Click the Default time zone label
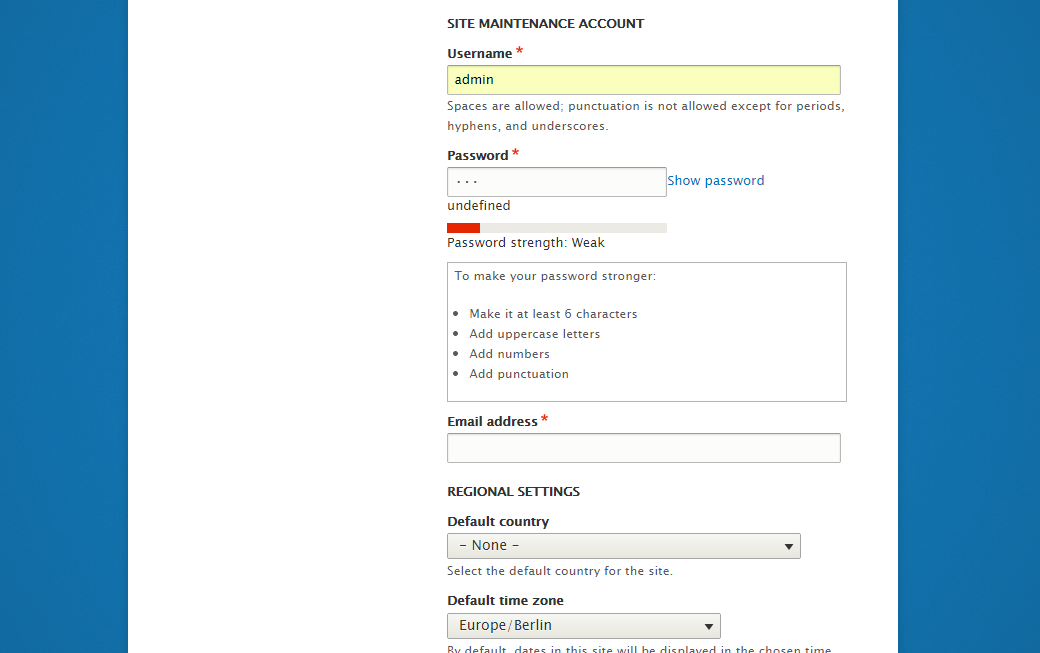Screen dimensions: 1040x653 pos(505,601)
